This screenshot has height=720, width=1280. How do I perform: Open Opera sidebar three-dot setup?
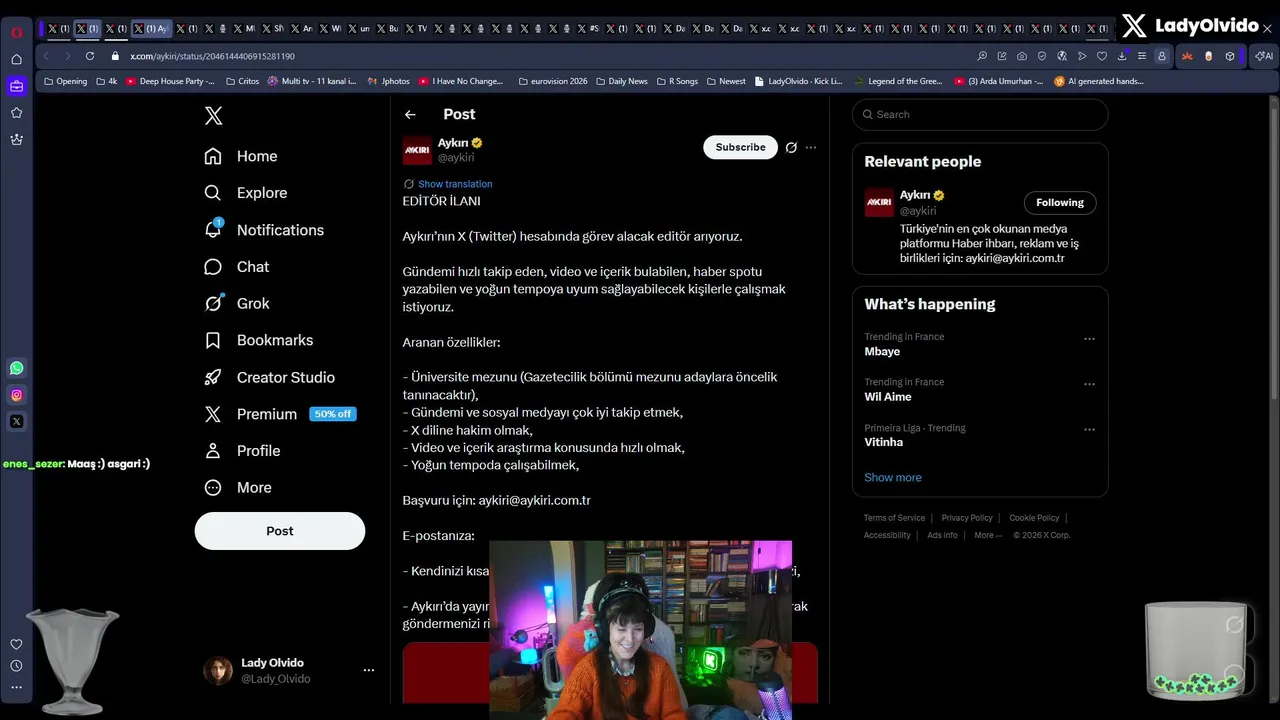click(x=16, y=688)
